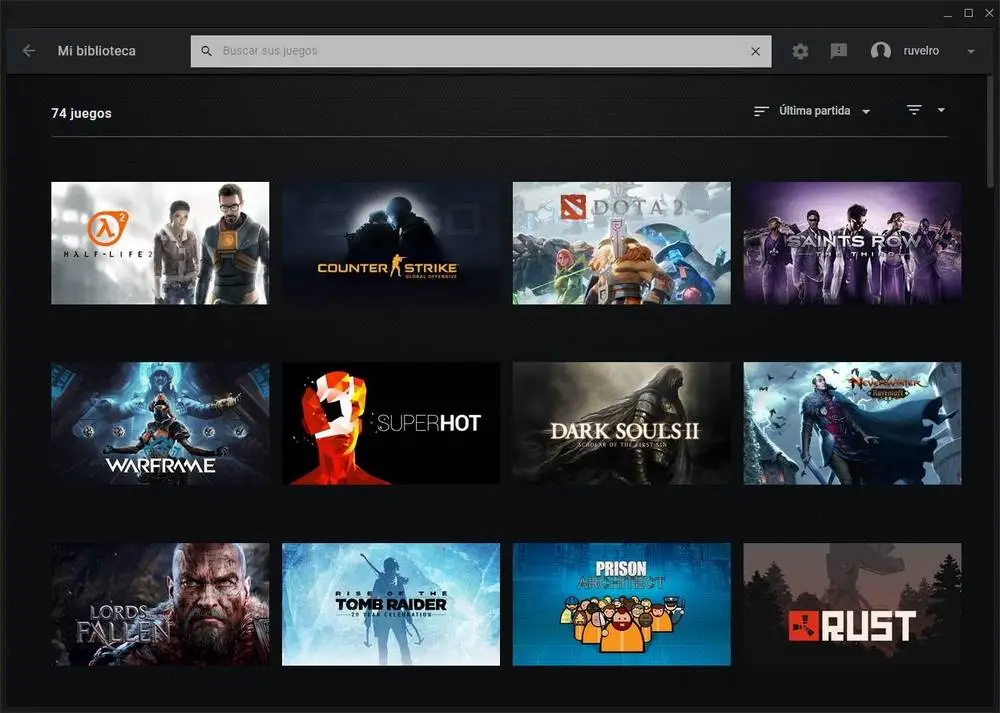Open the Half-Life 2 game tile
The height and width of the screenshot is (713, 1000).
click(x=160, y=243)
